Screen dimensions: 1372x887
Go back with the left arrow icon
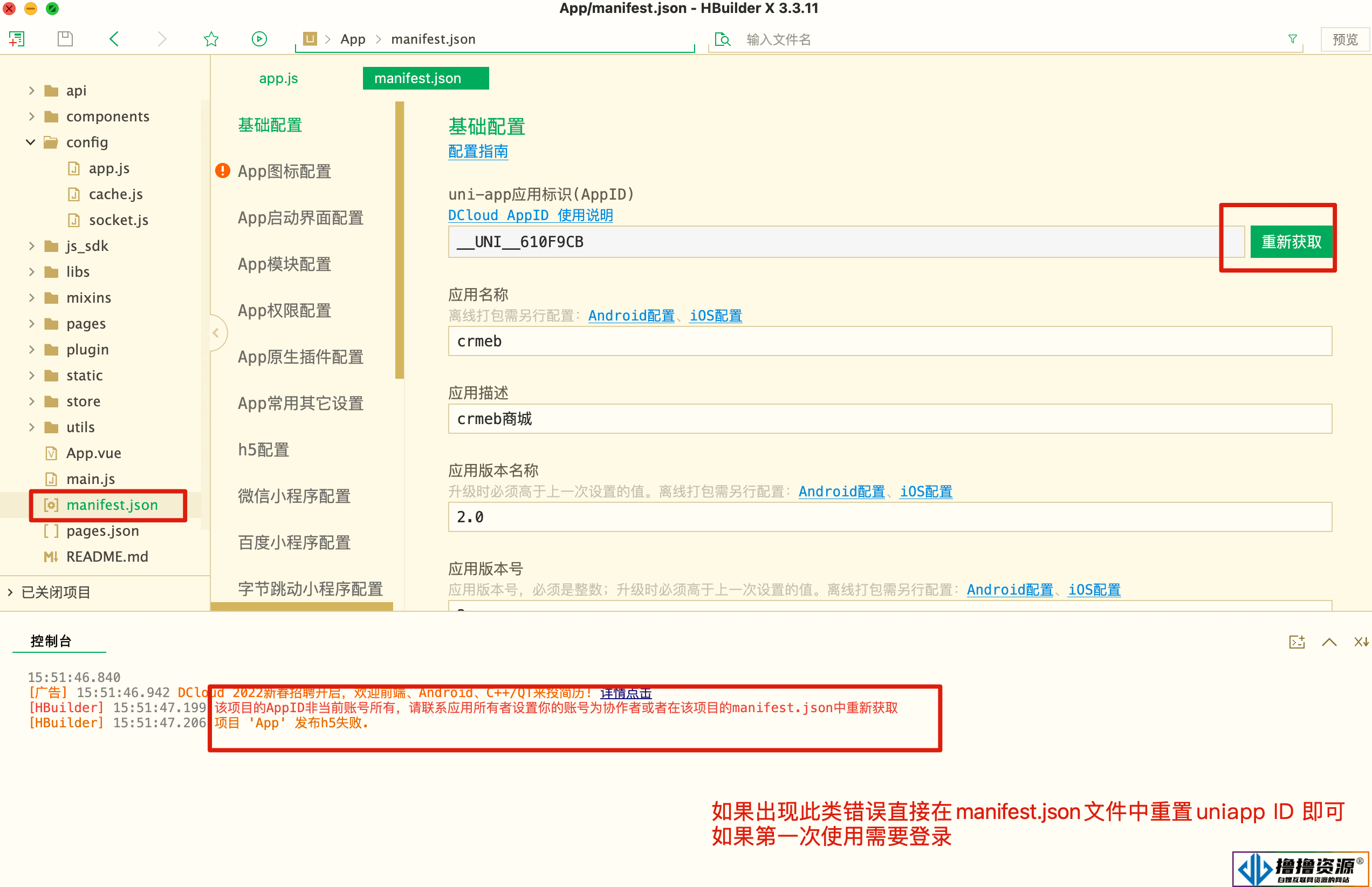(114, 39)
